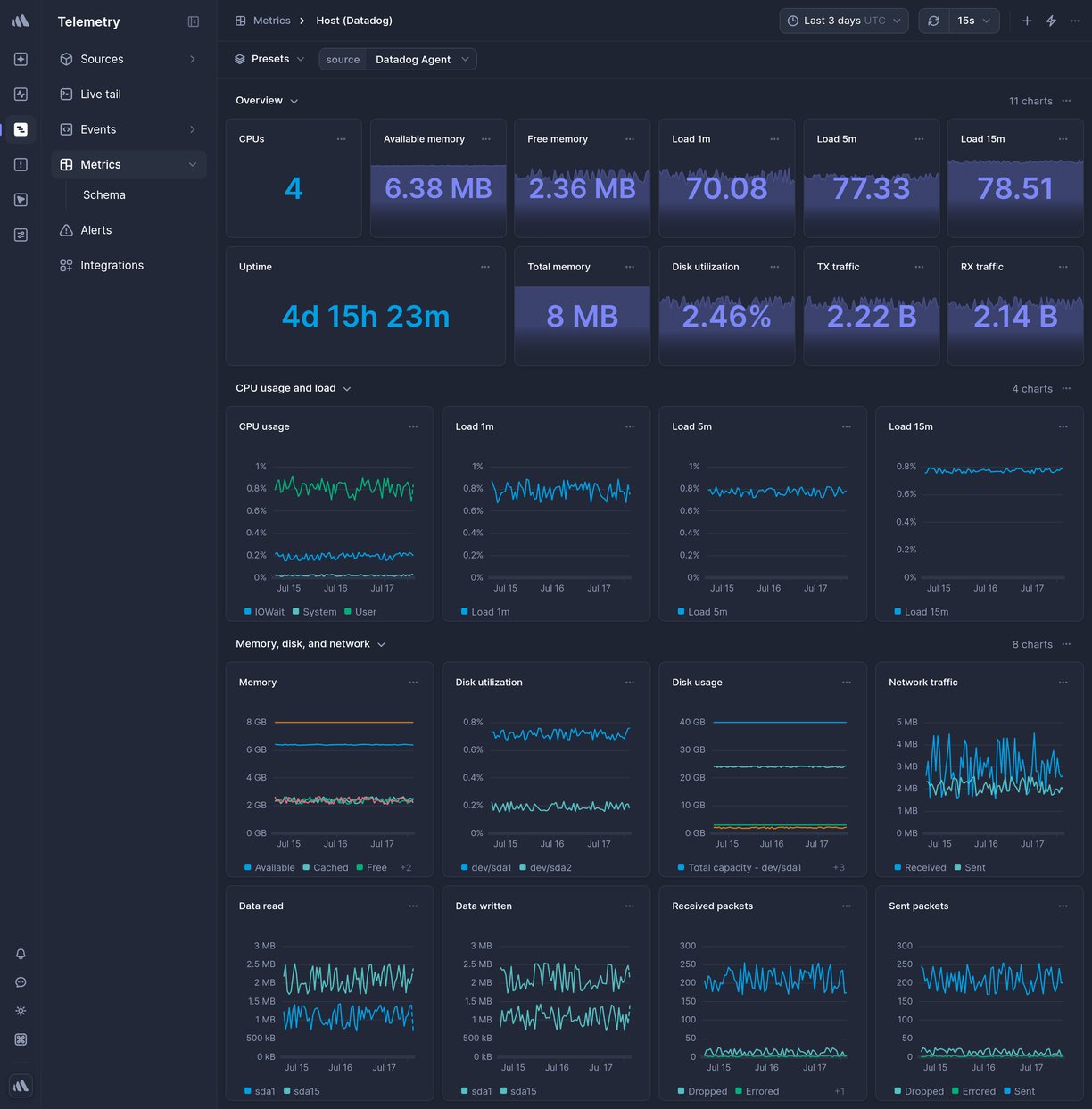The image size is (1092, 1109).
Task: Open Schema under Metrics
Action: click(x=104, y=194)
